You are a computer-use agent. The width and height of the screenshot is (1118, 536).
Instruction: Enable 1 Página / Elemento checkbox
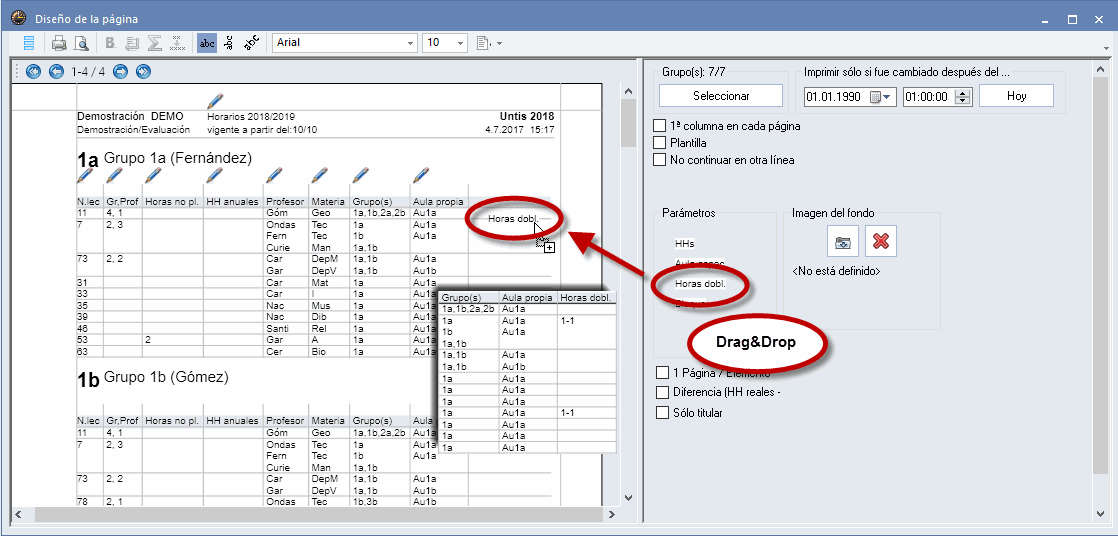pyautogui.click(x=662, y=373)
